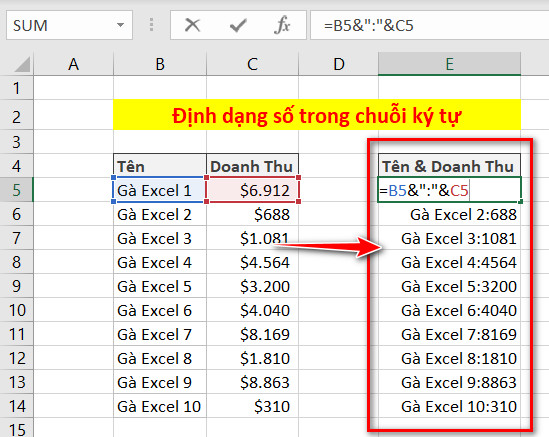Select row 13 header

click(16, 382)
